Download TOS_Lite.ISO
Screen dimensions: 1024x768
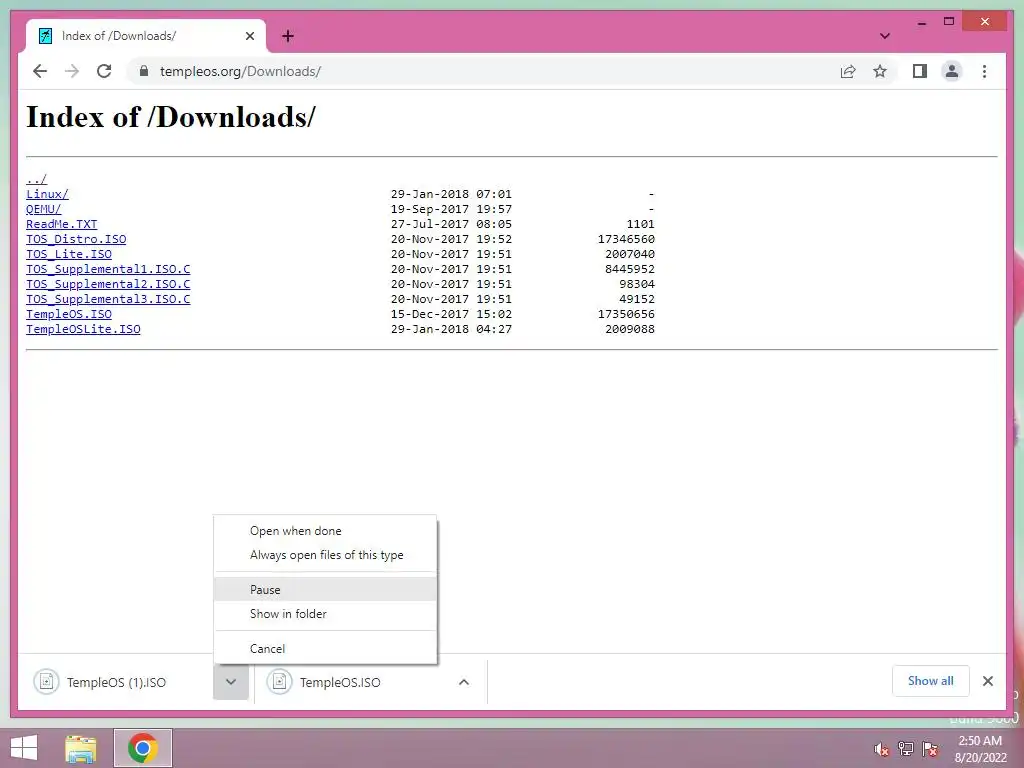(69, 254)
